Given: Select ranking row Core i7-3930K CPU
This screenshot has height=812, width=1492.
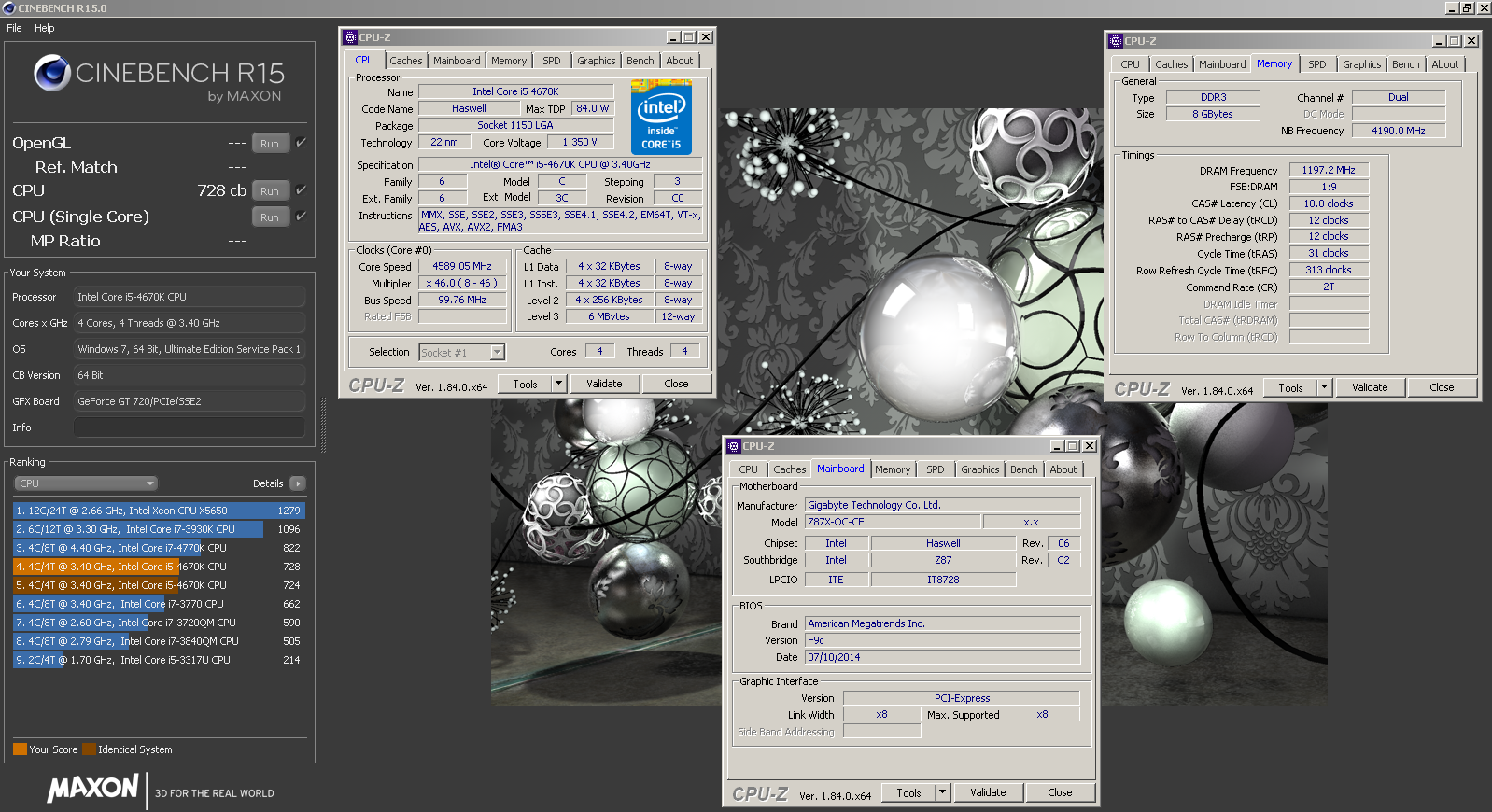Looking at the screenshot, I should 158,529.
